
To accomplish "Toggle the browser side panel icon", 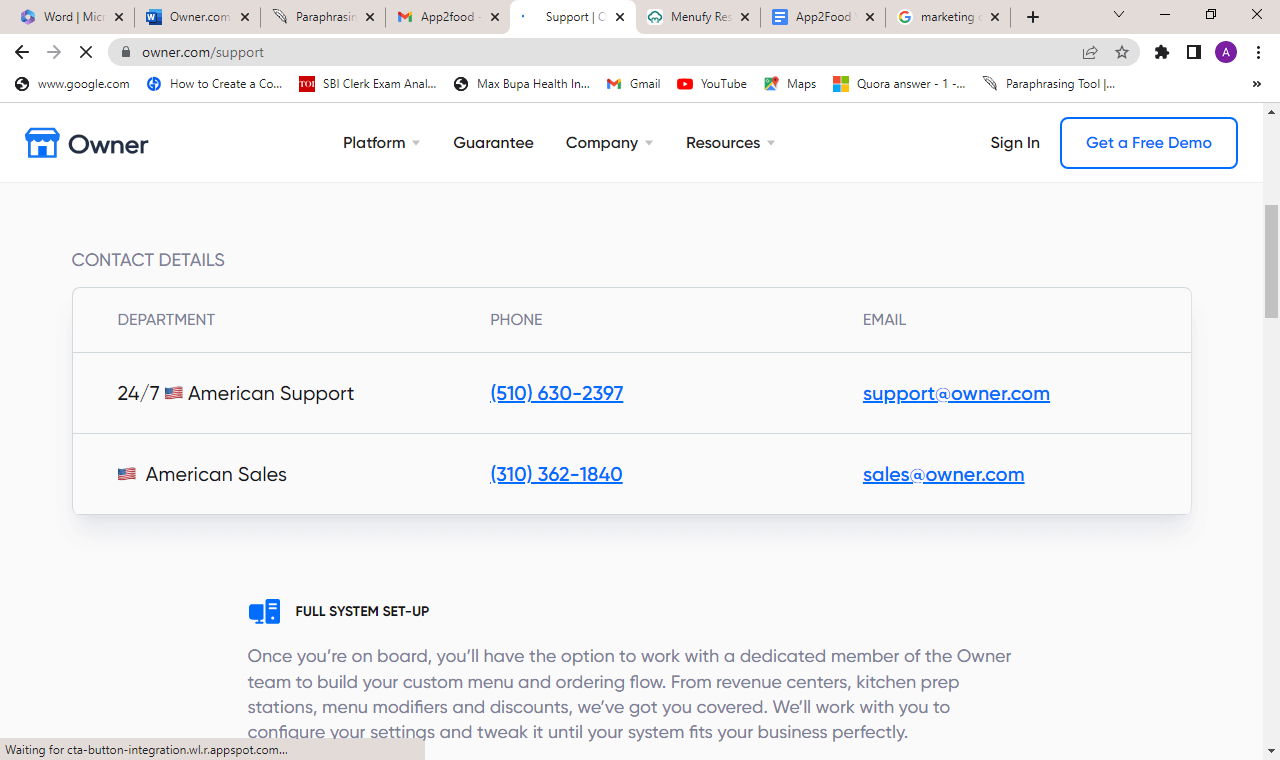I will coord(1193,52).
